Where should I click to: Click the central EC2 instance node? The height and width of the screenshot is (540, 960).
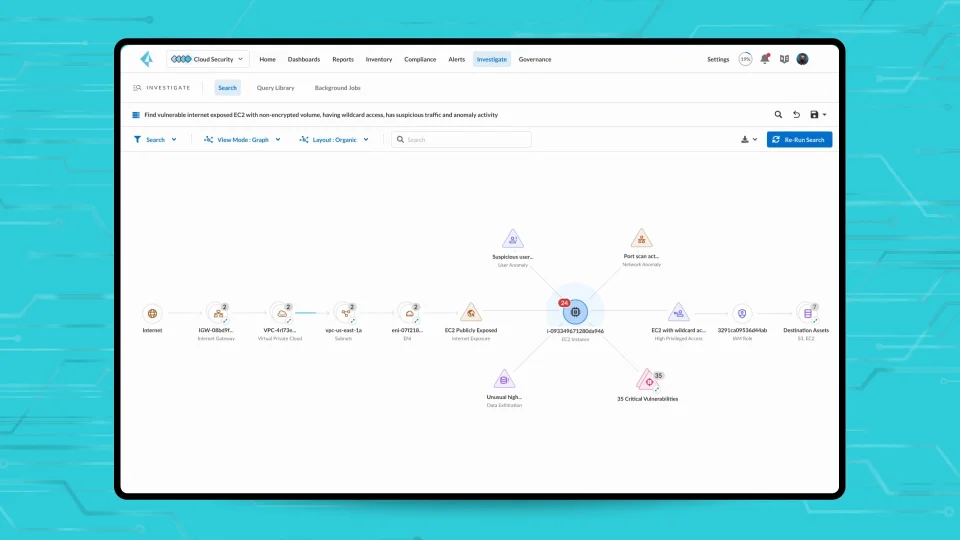tap(575, 312)
